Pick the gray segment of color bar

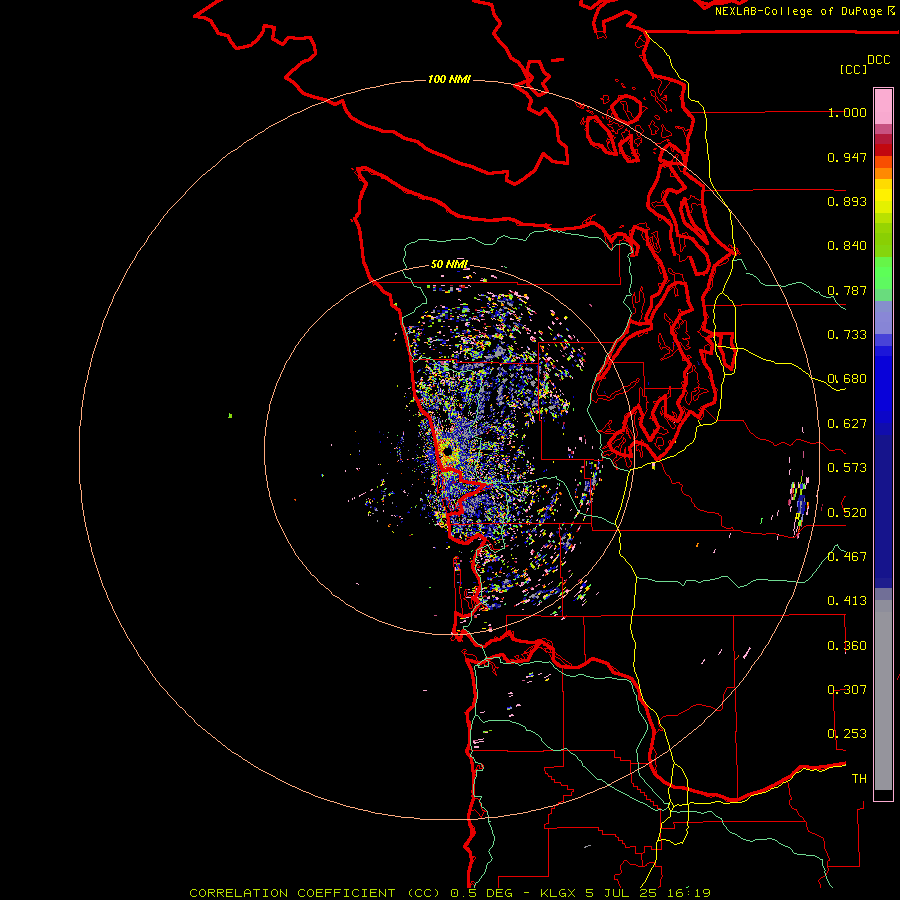[x=883, y=695]
